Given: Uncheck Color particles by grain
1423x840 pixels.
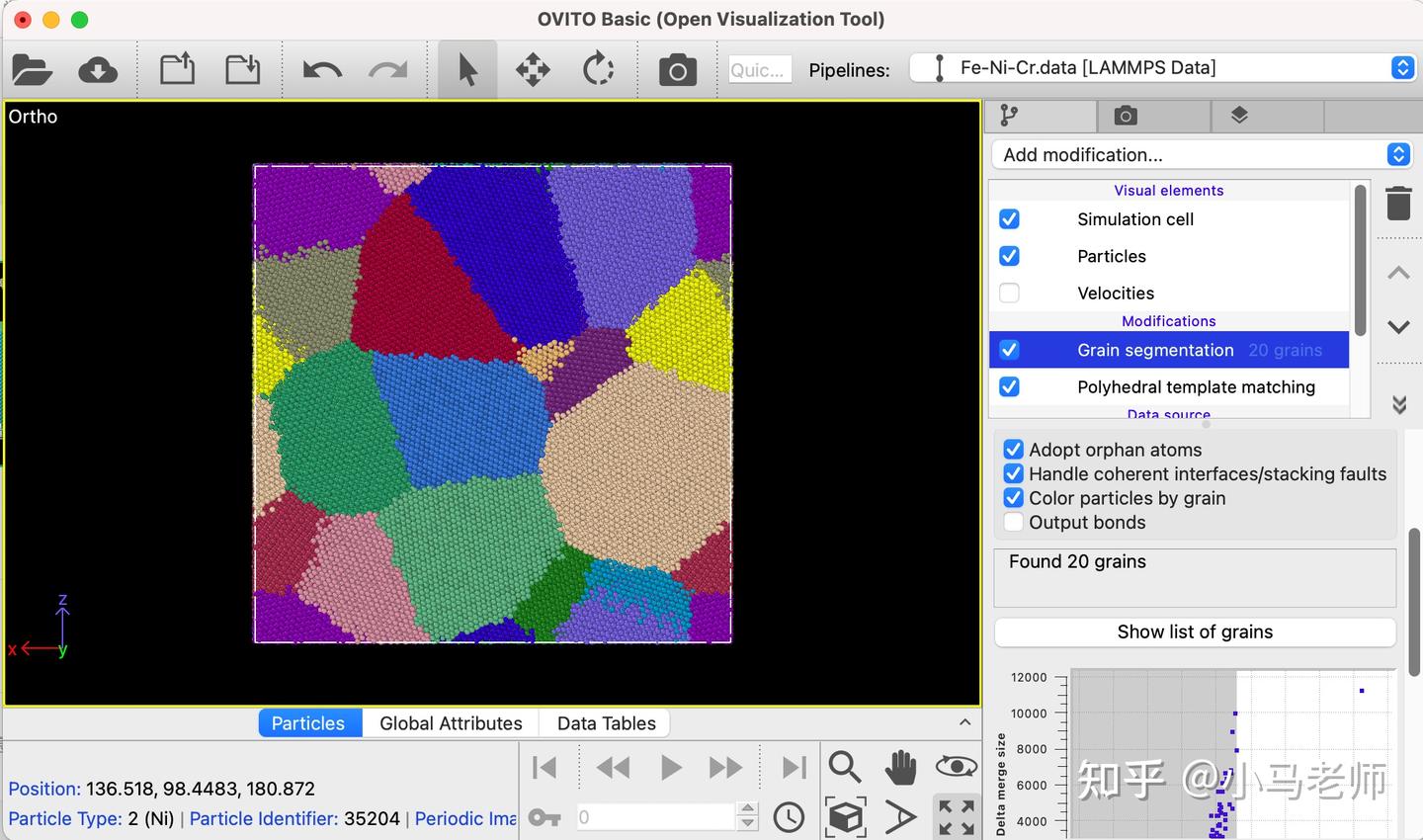Looking at the screenshot, I should 1014,498.
